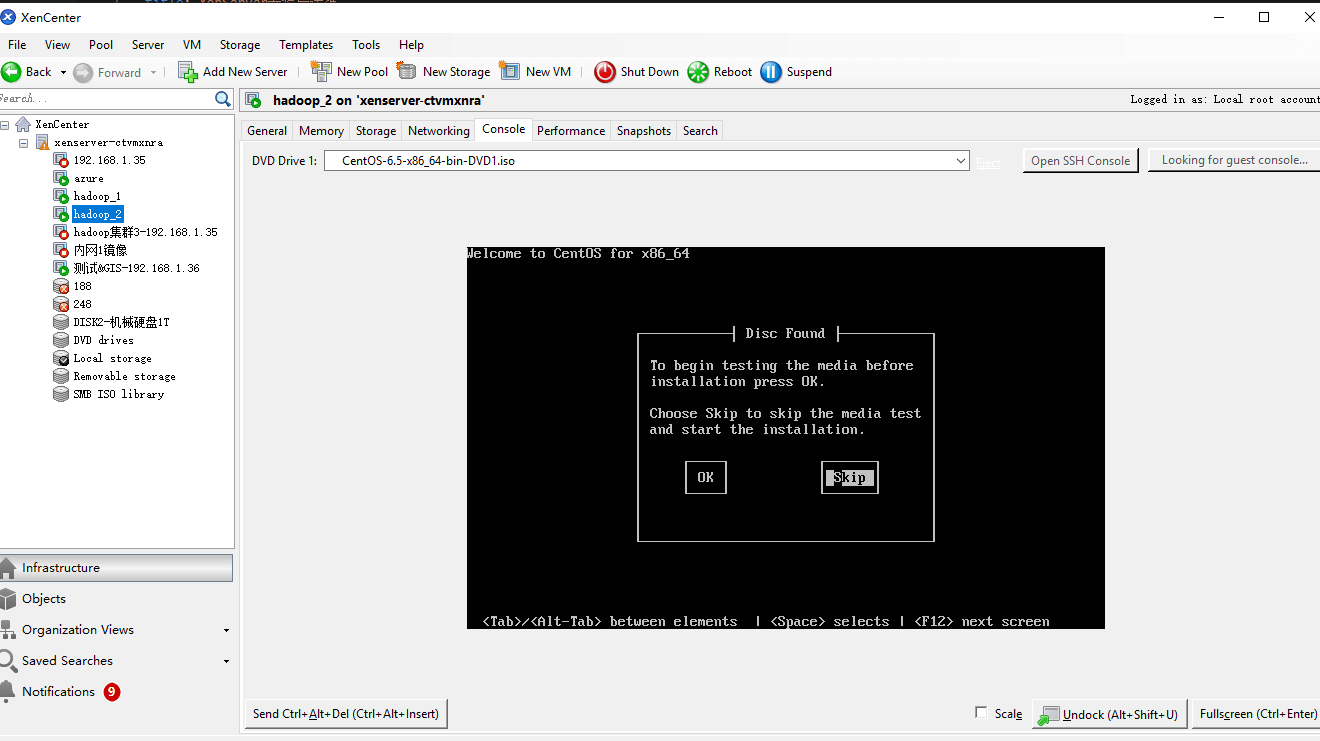Open the DVD Drive 1 dropdown
1320x741 pixels.
pos(960,161)
